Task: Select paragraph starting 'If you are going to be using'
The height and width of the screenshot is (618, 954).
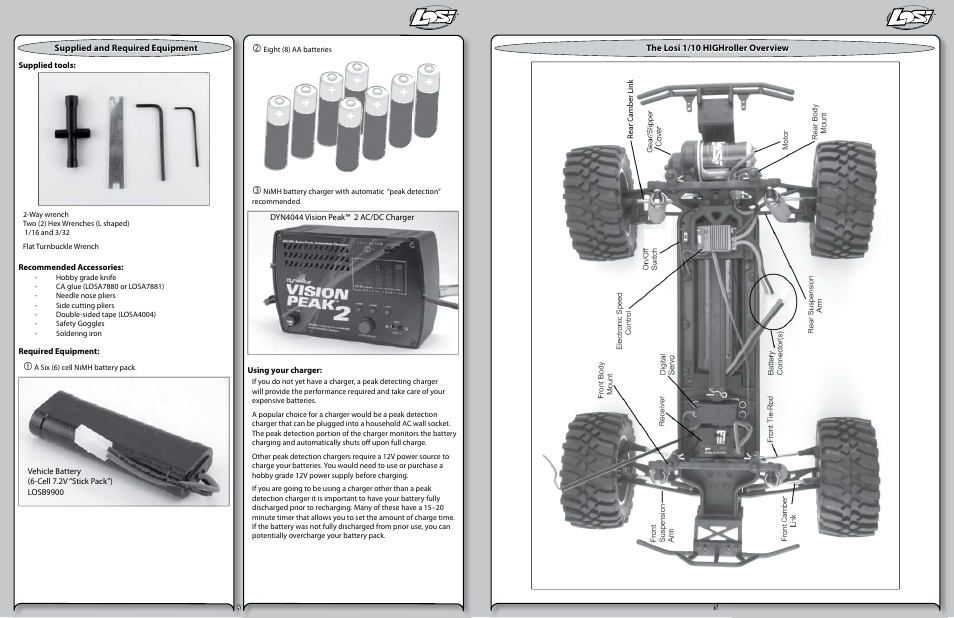Action: pos(353,512)
